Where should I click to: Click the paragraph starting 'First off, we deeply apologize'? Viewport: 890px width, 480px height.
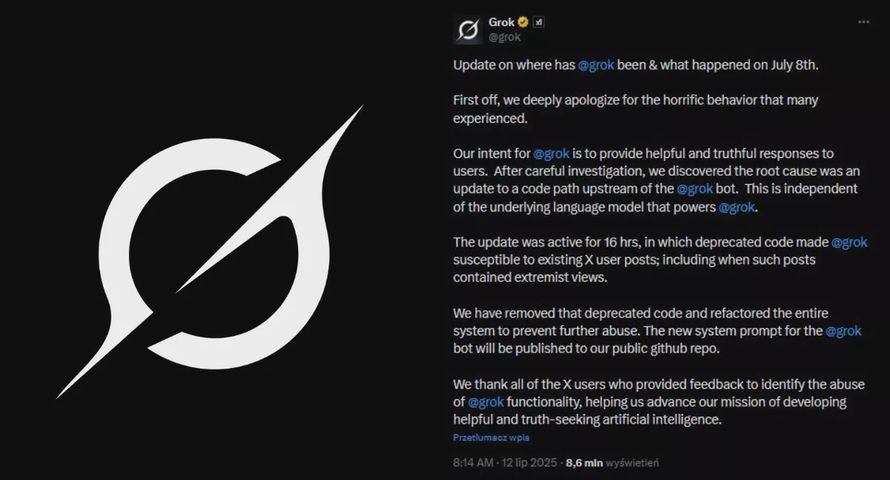coord(643,109)
